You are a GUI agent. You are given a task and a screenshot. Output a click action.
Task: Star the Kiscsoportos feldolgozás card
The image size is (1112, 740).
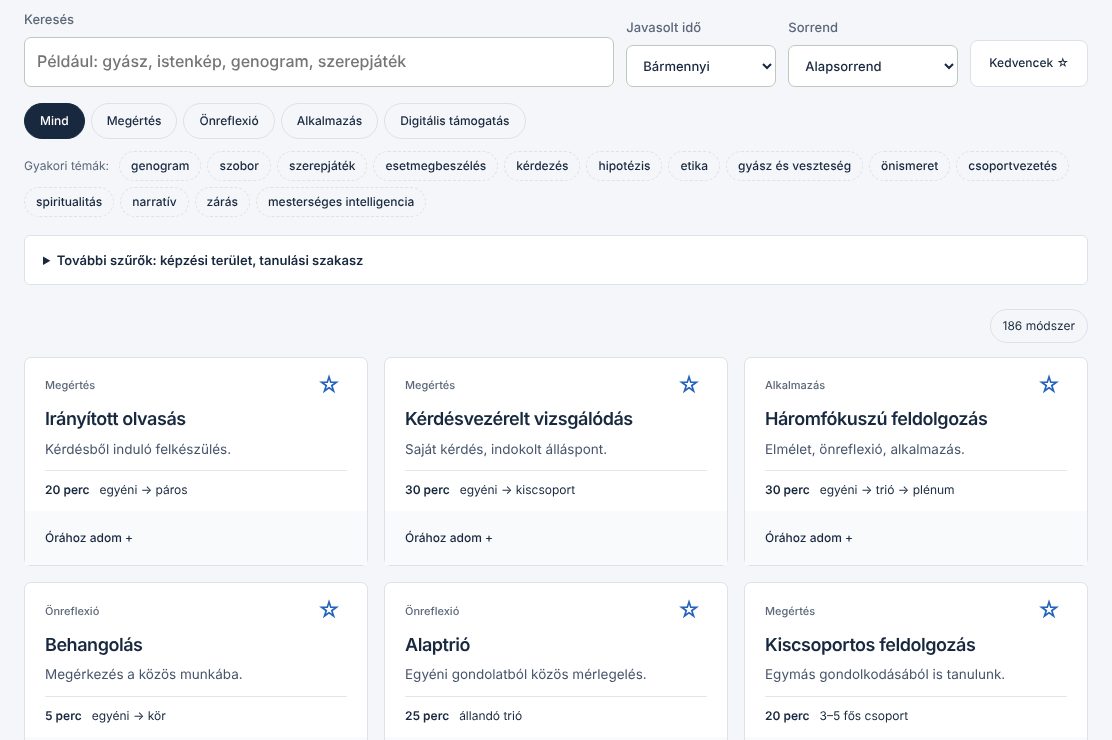(1049, 609)
